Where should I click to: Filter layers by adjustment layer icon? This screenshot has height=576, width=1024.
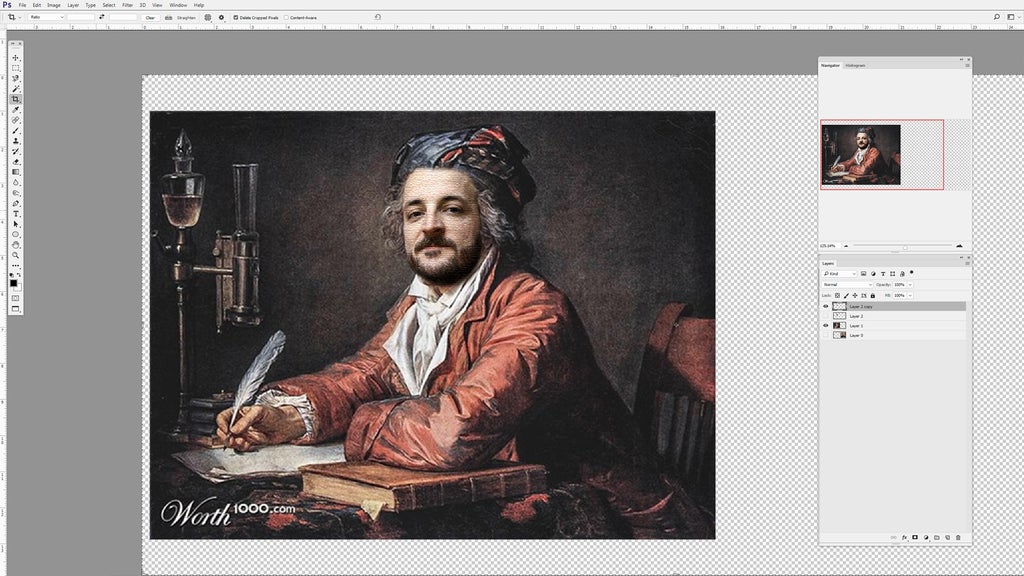873,274
